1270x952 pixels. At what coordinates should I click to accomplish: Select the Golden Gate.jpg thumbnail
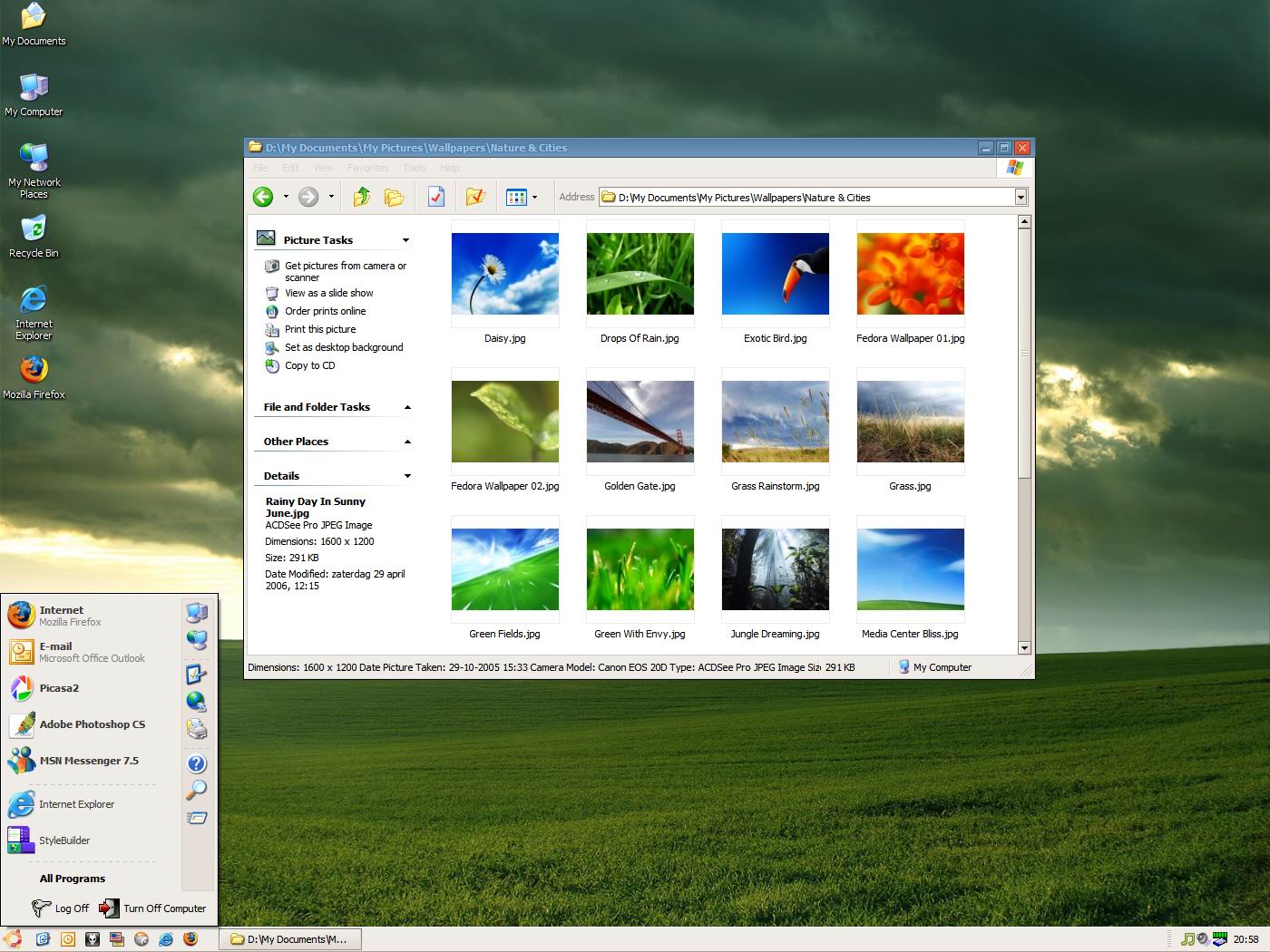(x=640, y=422)
